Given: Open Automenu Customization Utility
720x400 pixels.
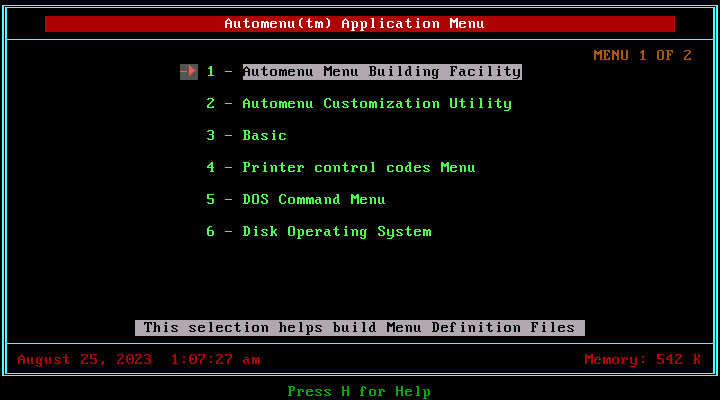Looking at the screenshot, I should coord(377,104).
